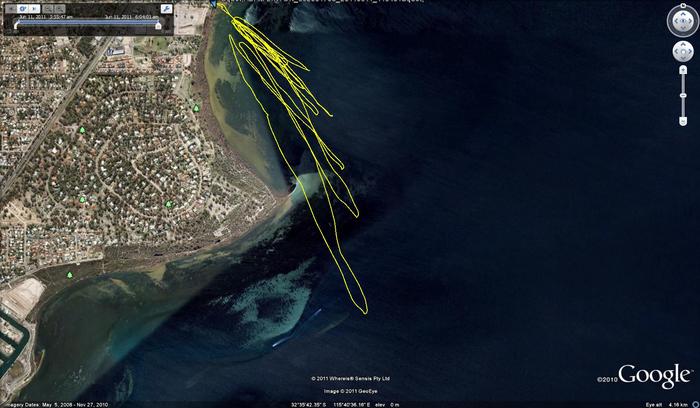Click the time slider step-forward arrow button
The height and width of the screenshot is (408, 700).
34,8
